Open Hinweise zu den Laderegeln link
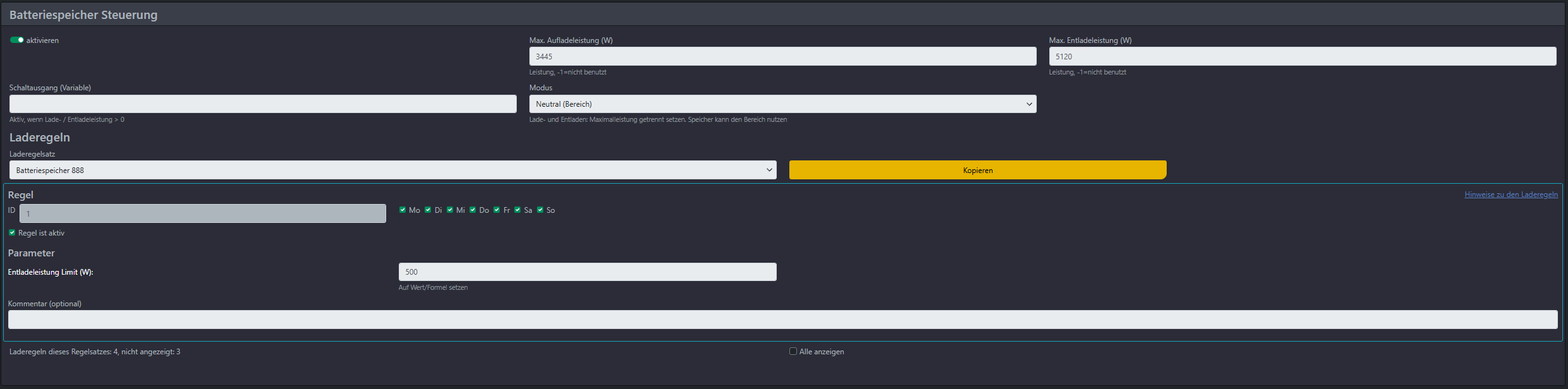This screenshot has width=1568, height=389. tap(1511, 194)
